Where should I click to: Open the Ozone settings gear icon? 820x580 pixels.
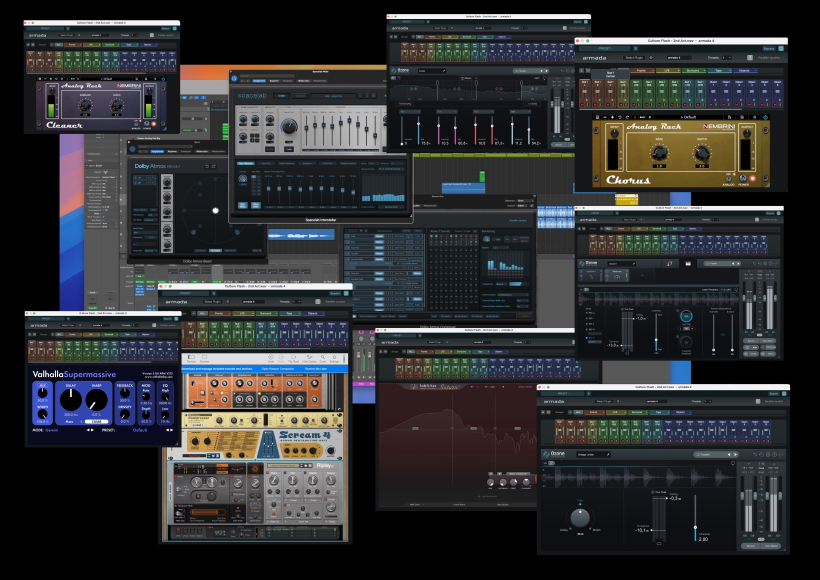[x=768, y=455]
